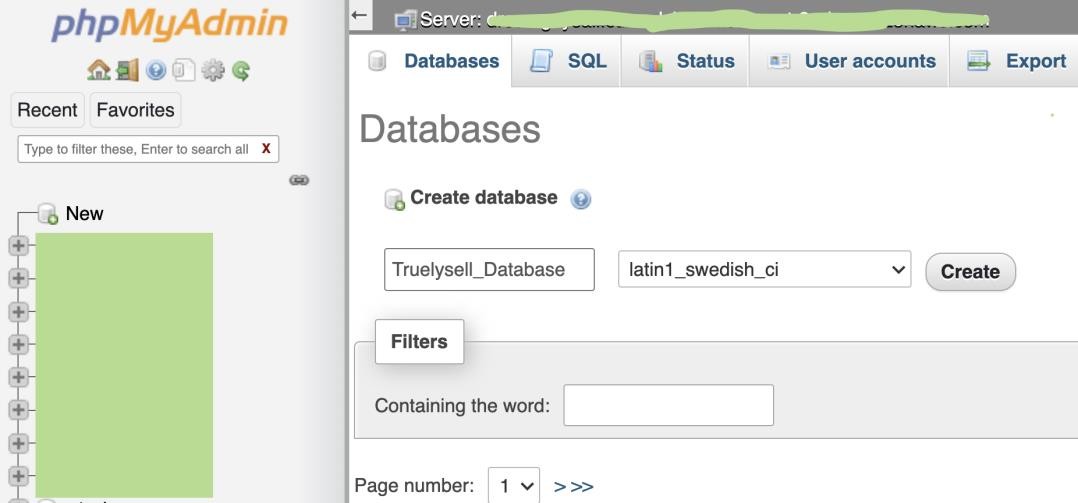
Task: Expand the last visible database tree node
Action: tap(18, 475)
